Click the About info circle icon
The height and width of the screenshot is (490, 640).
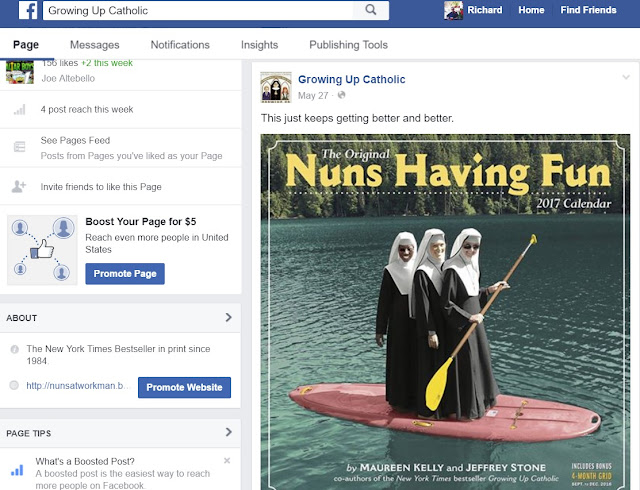coord(15,349)
